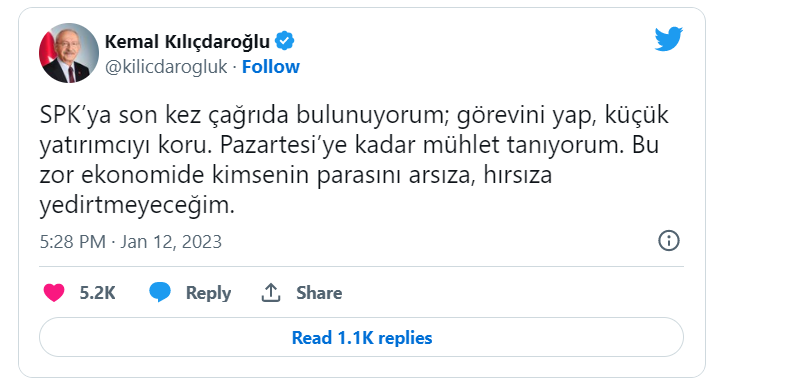Click the blue verified checkmark badge
This screenshot has width=794, height=389.
(x=285, y=42)
